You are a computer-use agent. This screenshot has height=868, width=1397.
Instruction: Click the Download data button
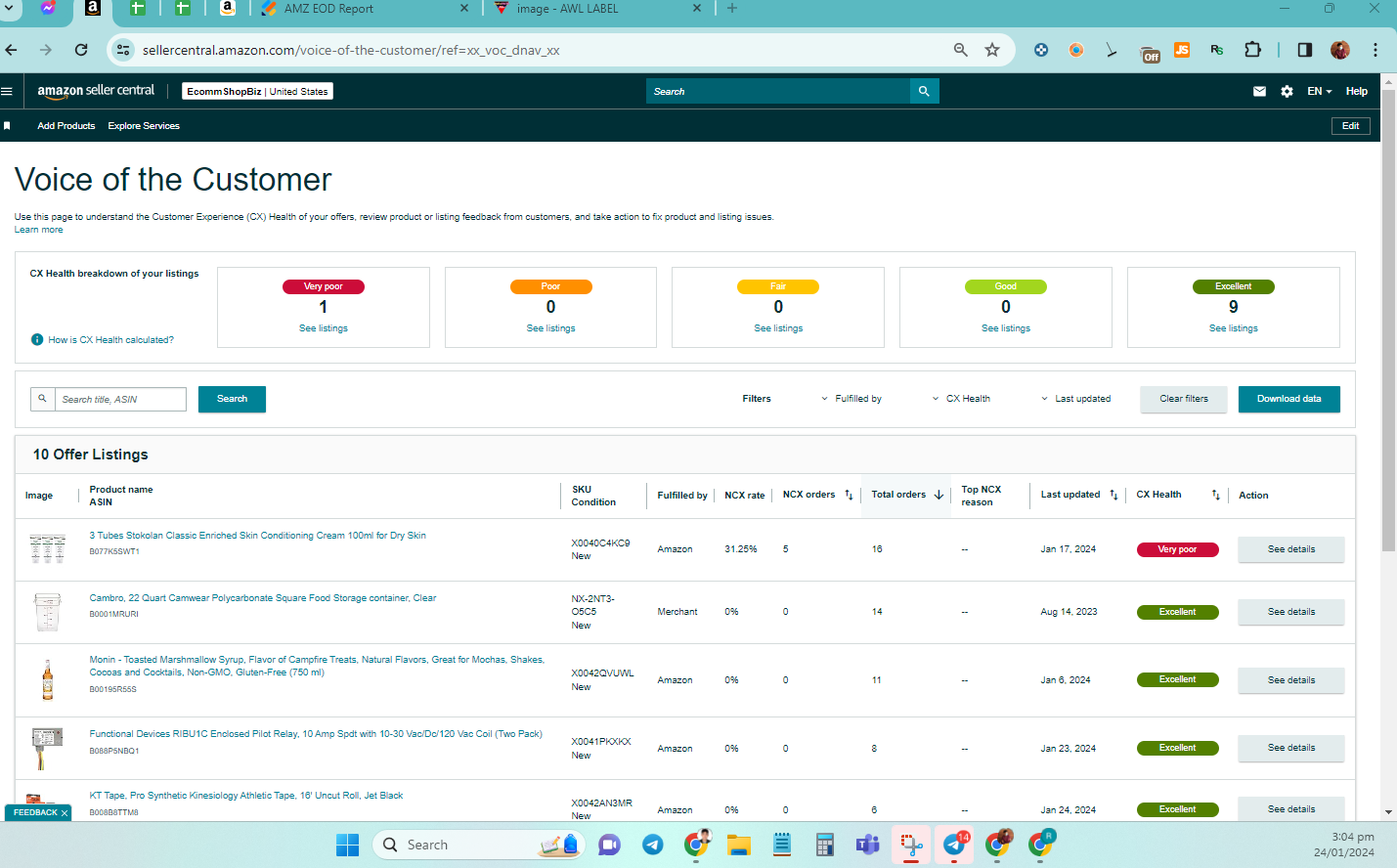tap(1288, 399)
